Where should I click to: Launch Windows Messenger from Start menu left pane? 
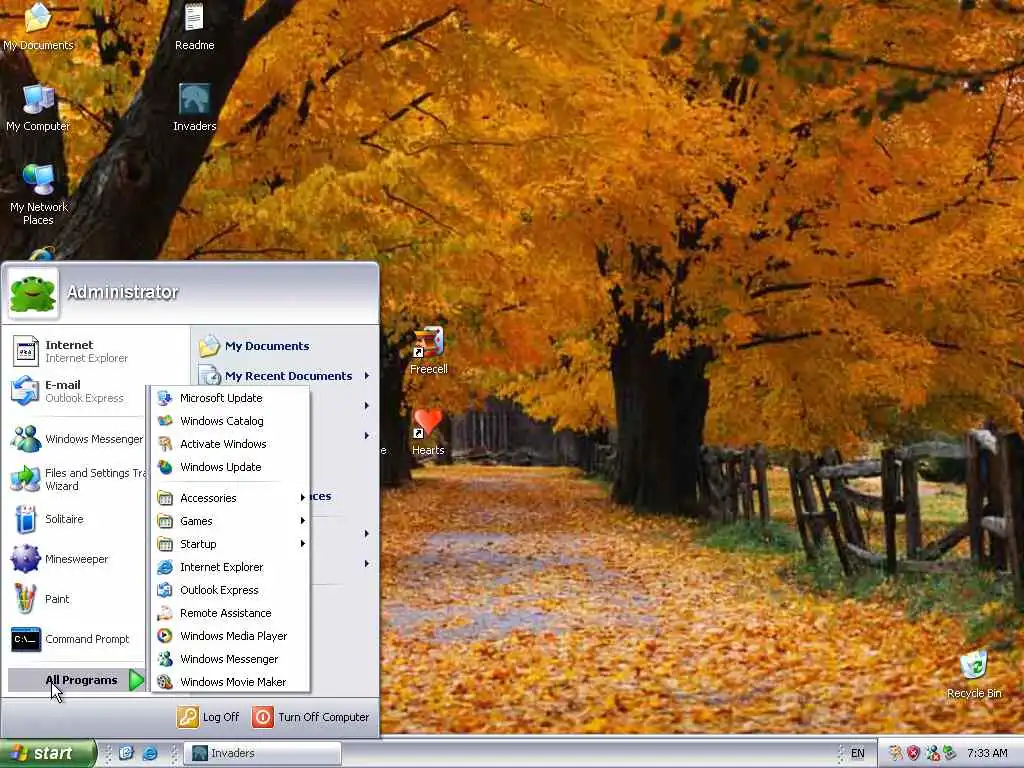tap(77, 439)
